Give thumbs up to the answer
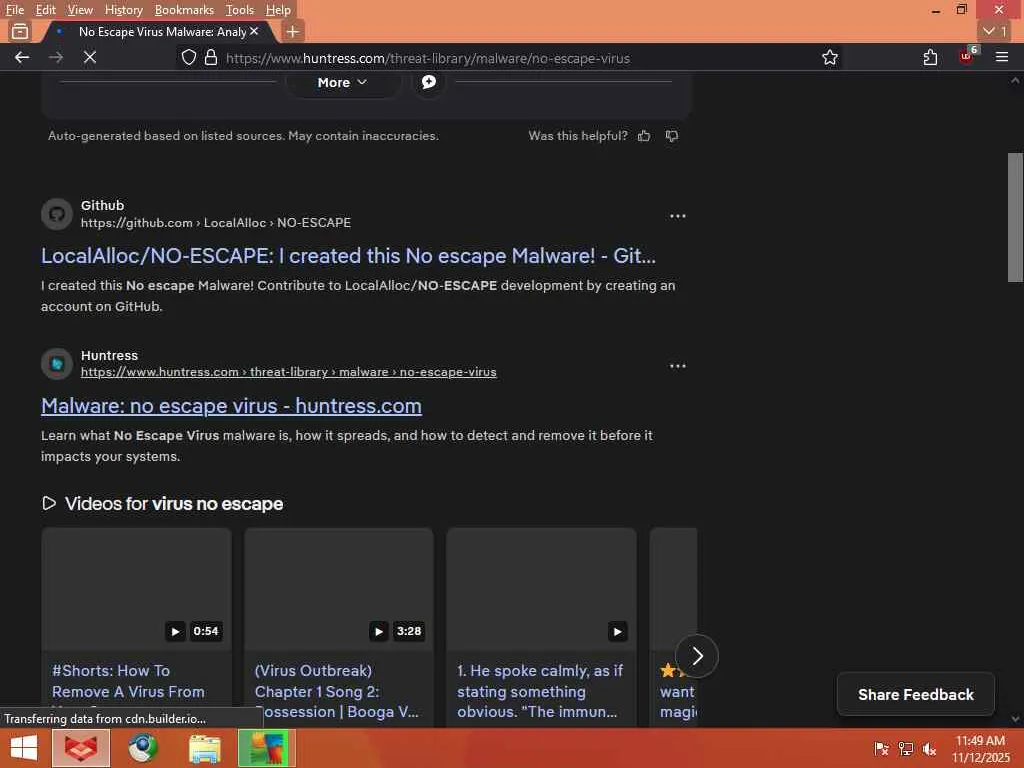1024x768 pixels. [x=644, y=136]
